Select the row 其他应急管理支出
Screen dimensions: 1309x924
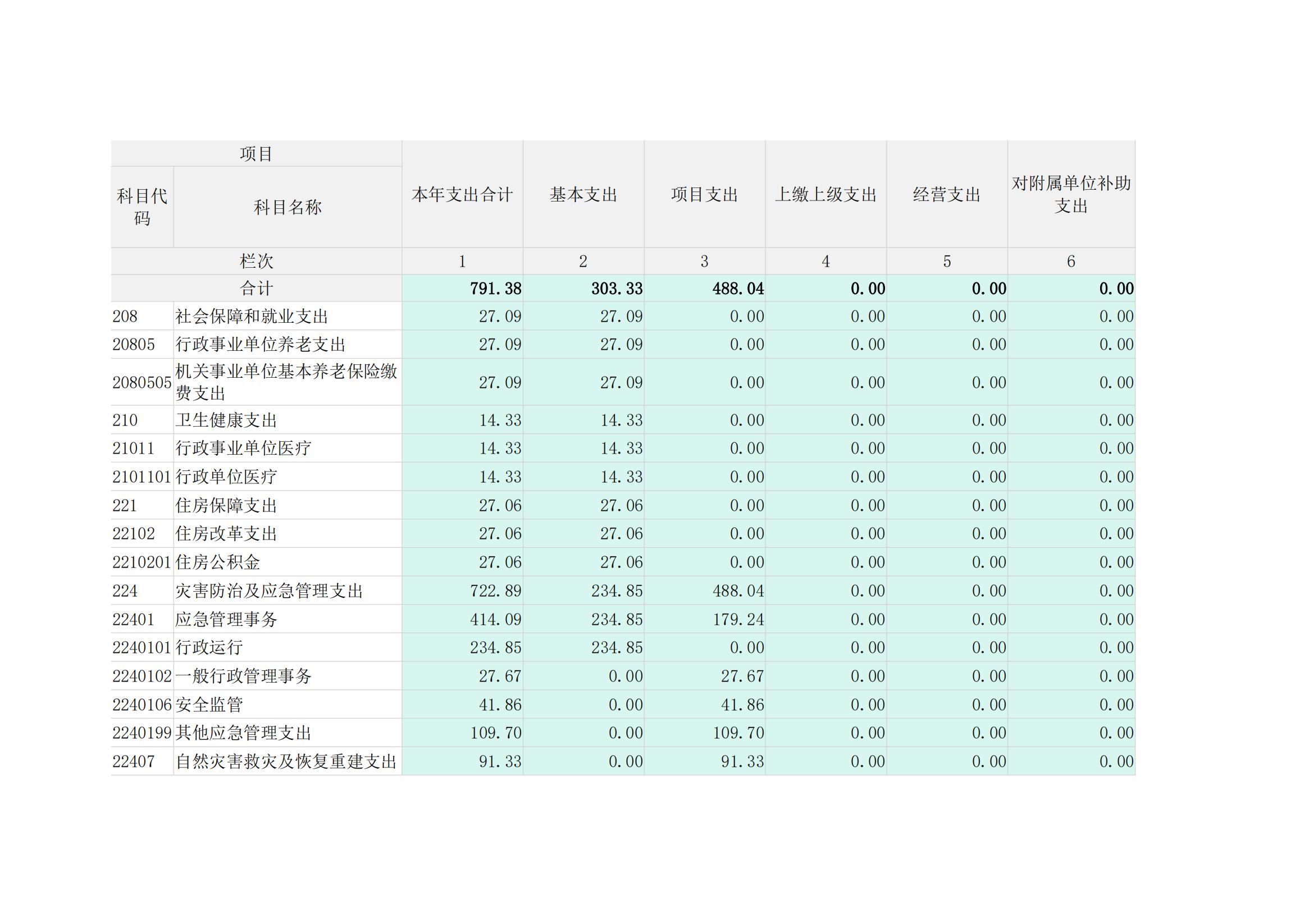(x=623, y=733)
